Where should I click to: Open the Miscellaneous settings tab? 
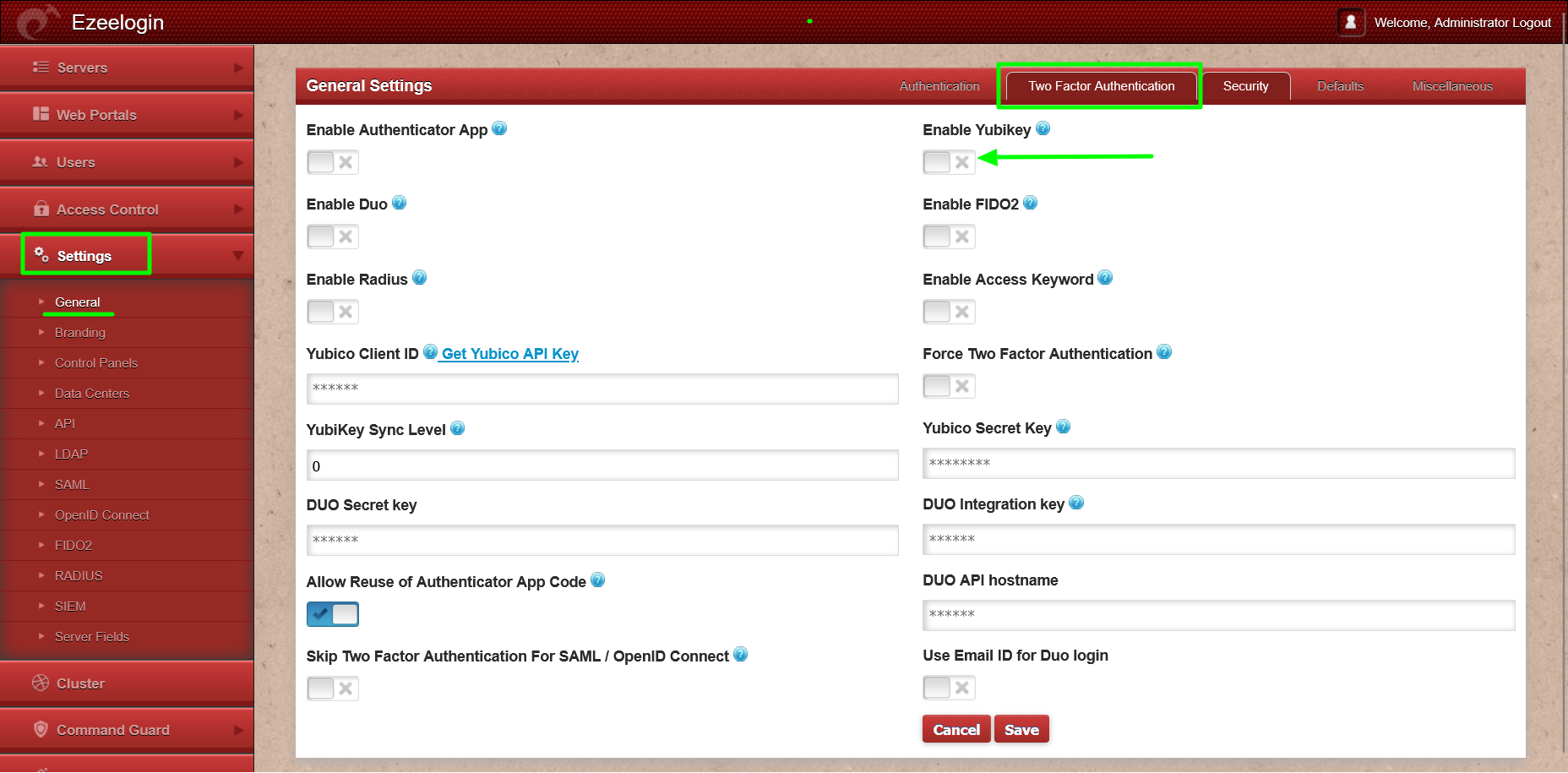1451,86
